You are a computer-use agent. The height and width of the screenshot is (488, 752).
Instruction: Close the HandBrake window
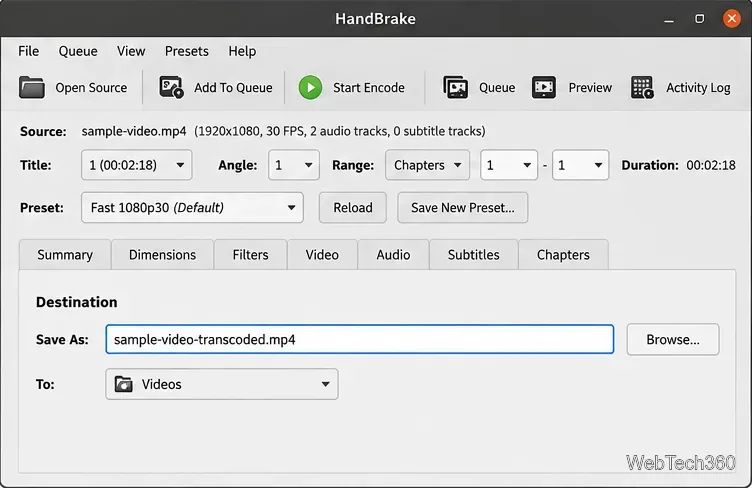pos(731,19)
